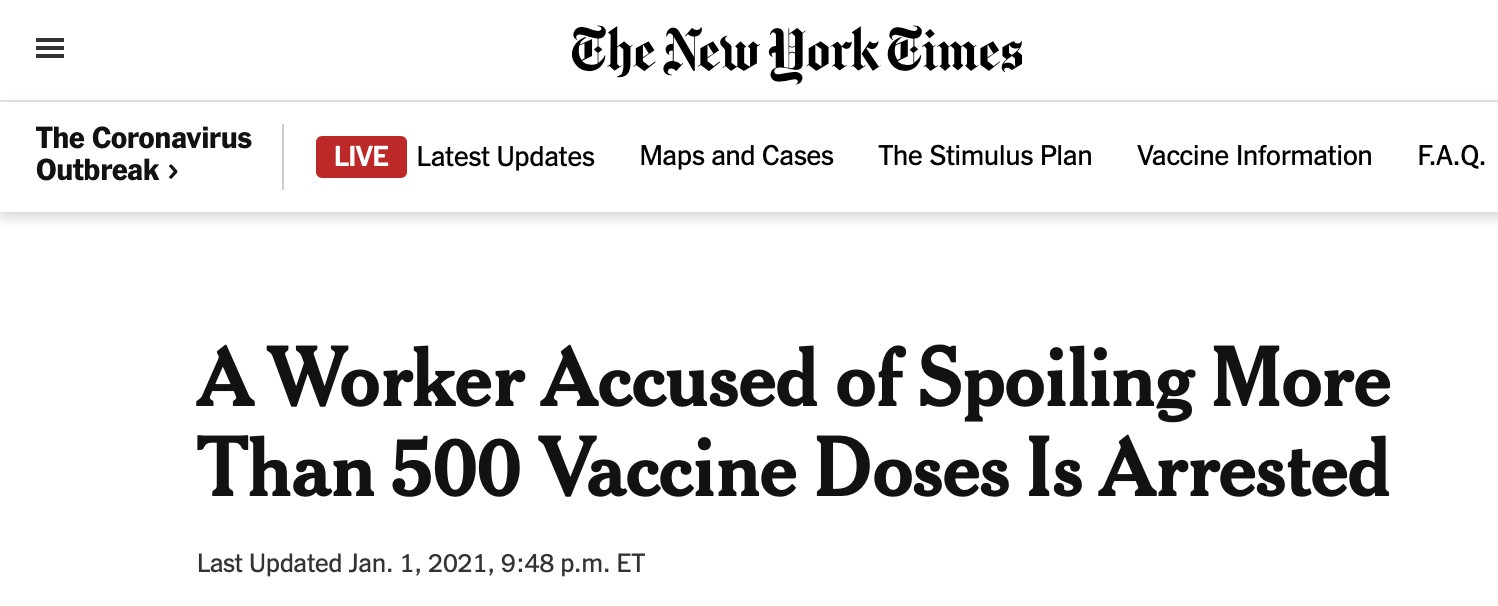Click the article headline
Image resolution: width=1498 pixels, height=606 pixels.
pyautogui.click(x=793, y=424)
